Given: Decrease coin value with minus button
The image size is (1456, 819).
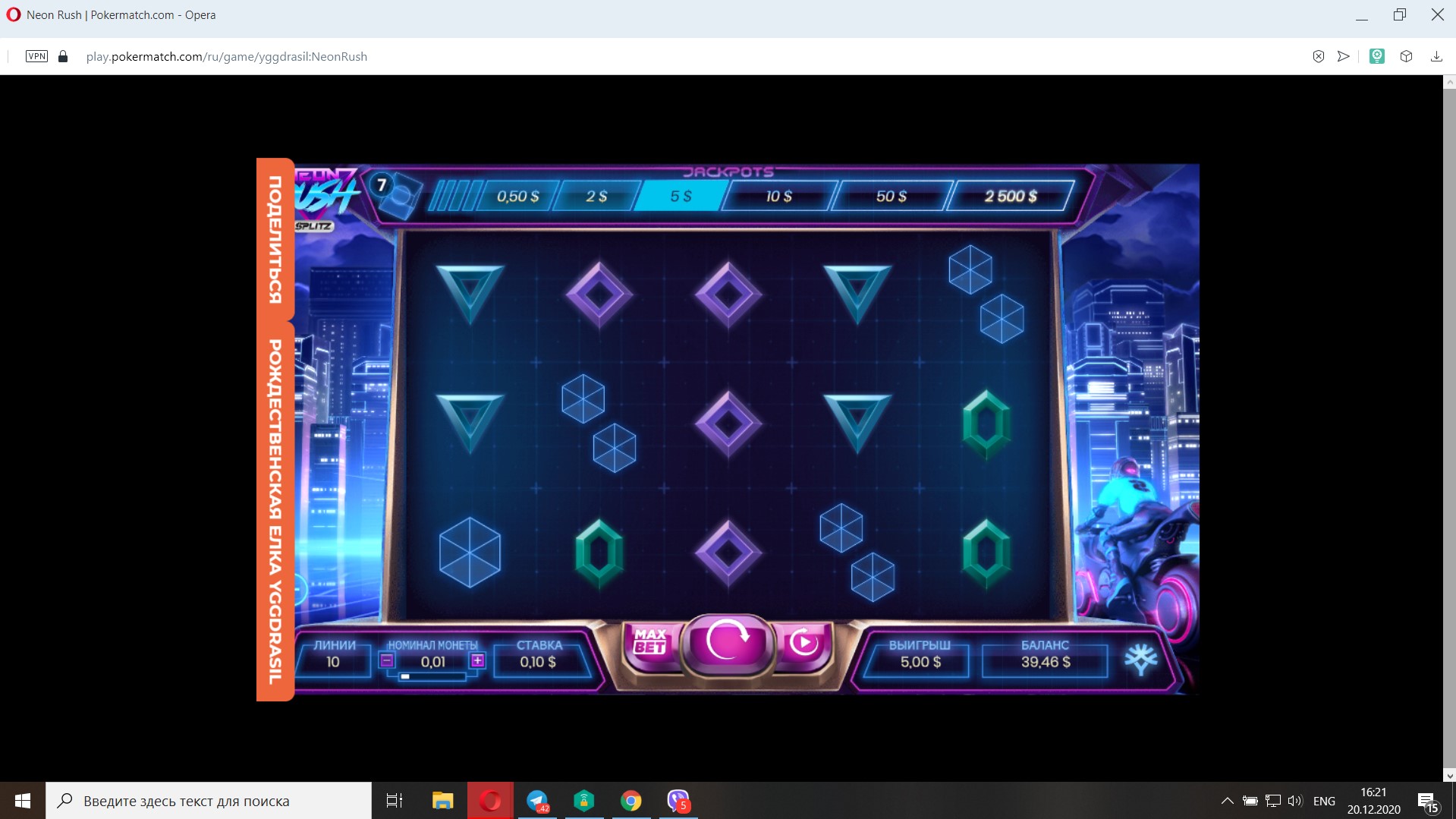Looking at the screenshot, I should click(x=387, y=660).
